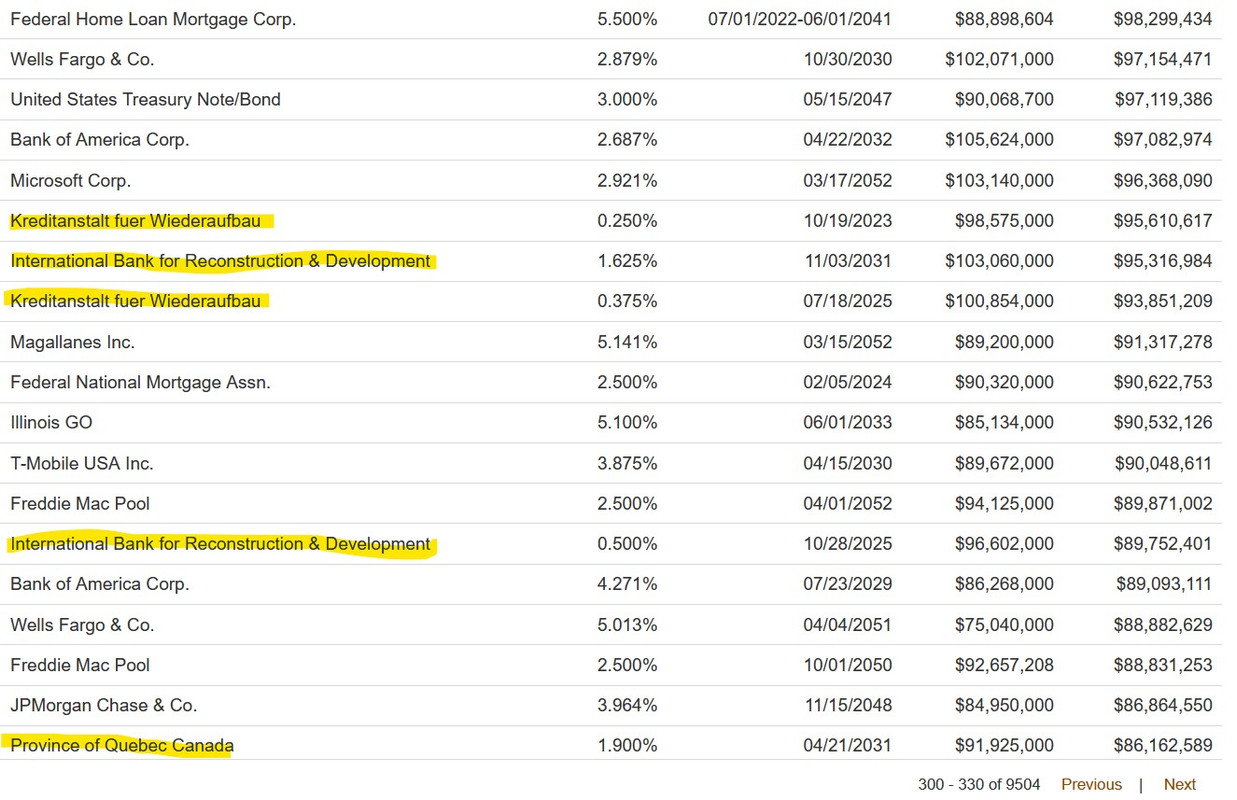Click the 3.875% coupon rate cell

click(627, 463)
